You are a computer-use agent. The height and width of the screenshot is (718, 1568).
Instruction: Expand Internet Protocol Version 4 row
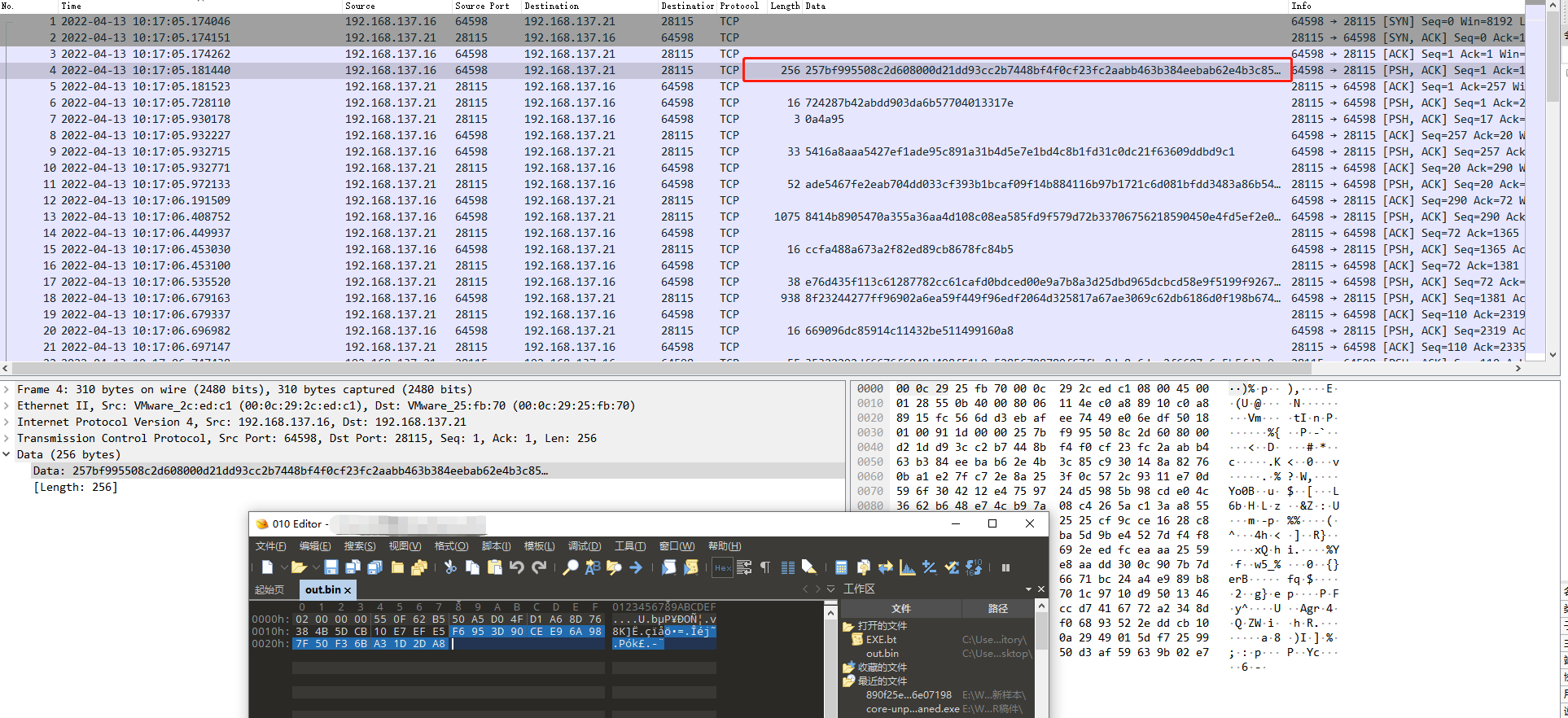pyautogui.click(x=7, y=422)
